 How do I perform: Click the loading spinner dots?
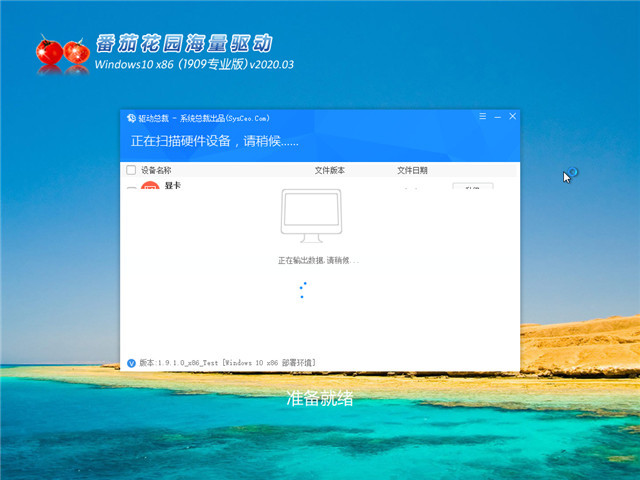coord(303,291)
